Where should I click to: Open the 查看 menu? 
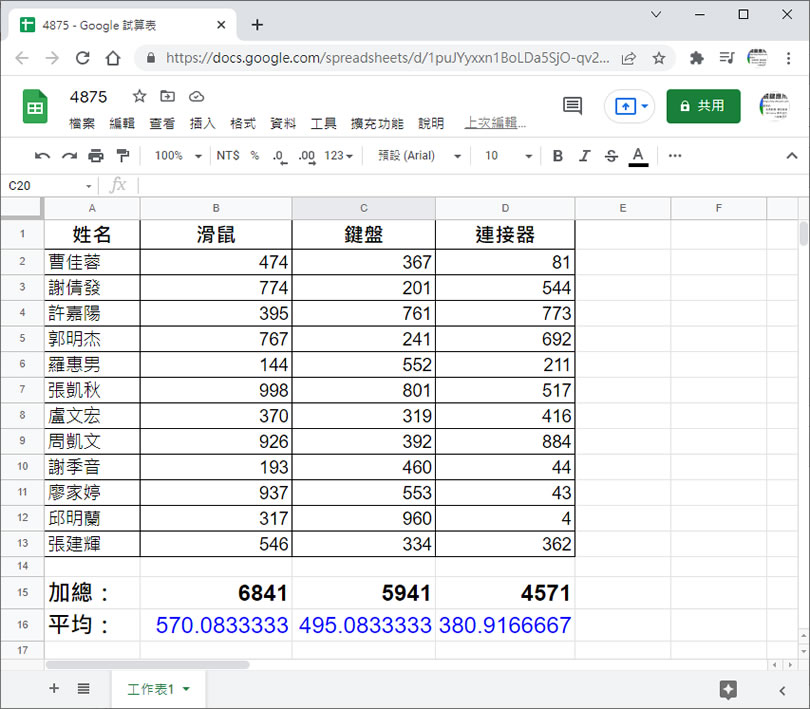coord(162,124)
